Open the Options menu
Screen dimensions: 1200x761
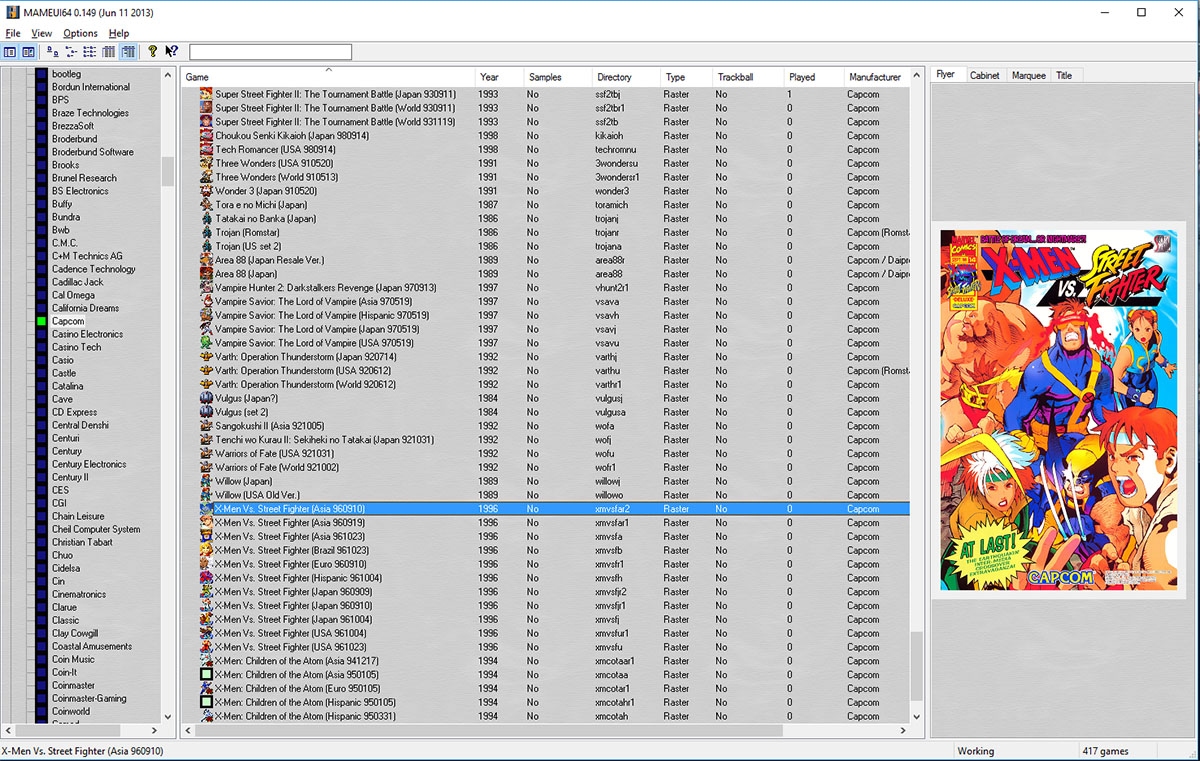81,33
